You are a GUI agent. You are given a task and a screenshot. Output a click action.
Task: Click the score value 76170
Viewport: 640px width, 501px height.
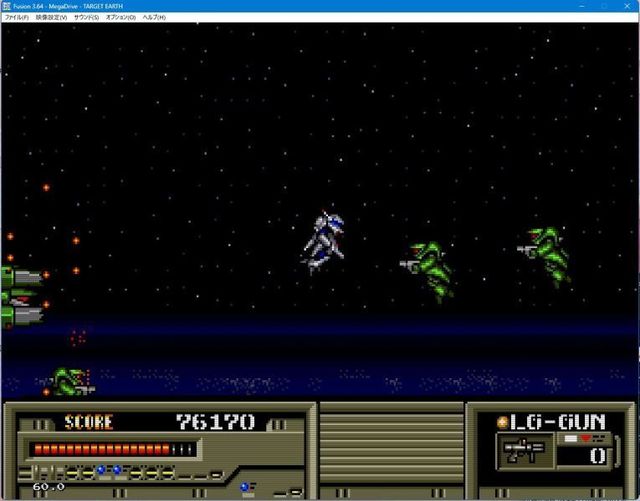point(215,422)
